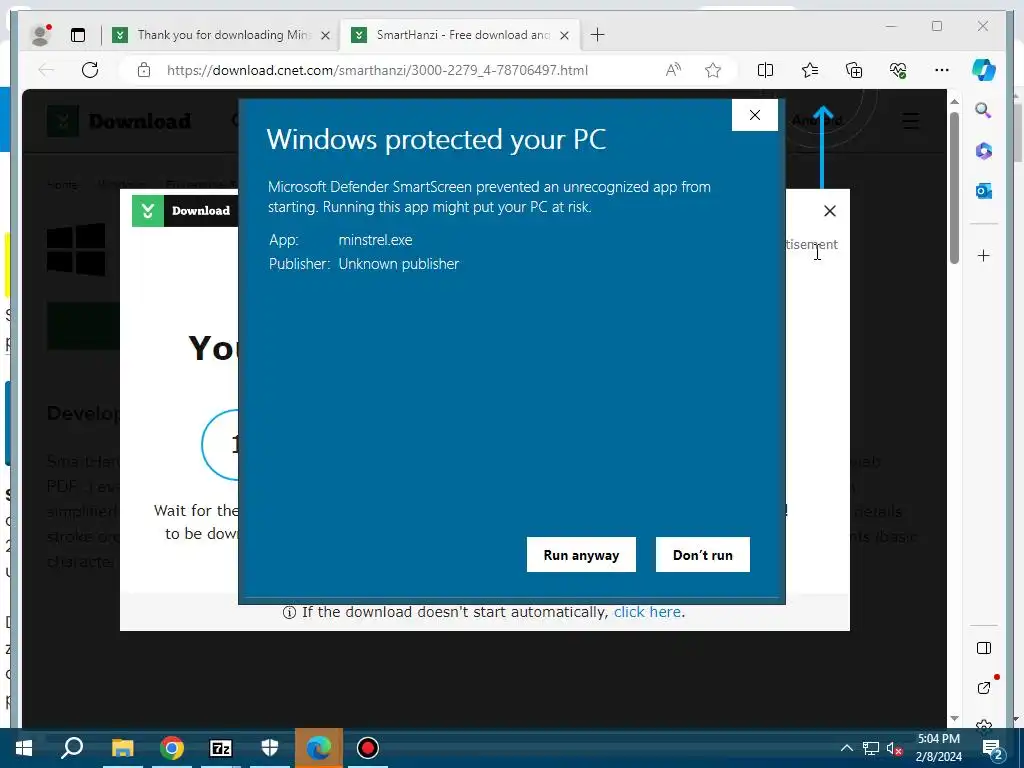Click Run anyway in SmartScreen dialog

coord(581,554)
